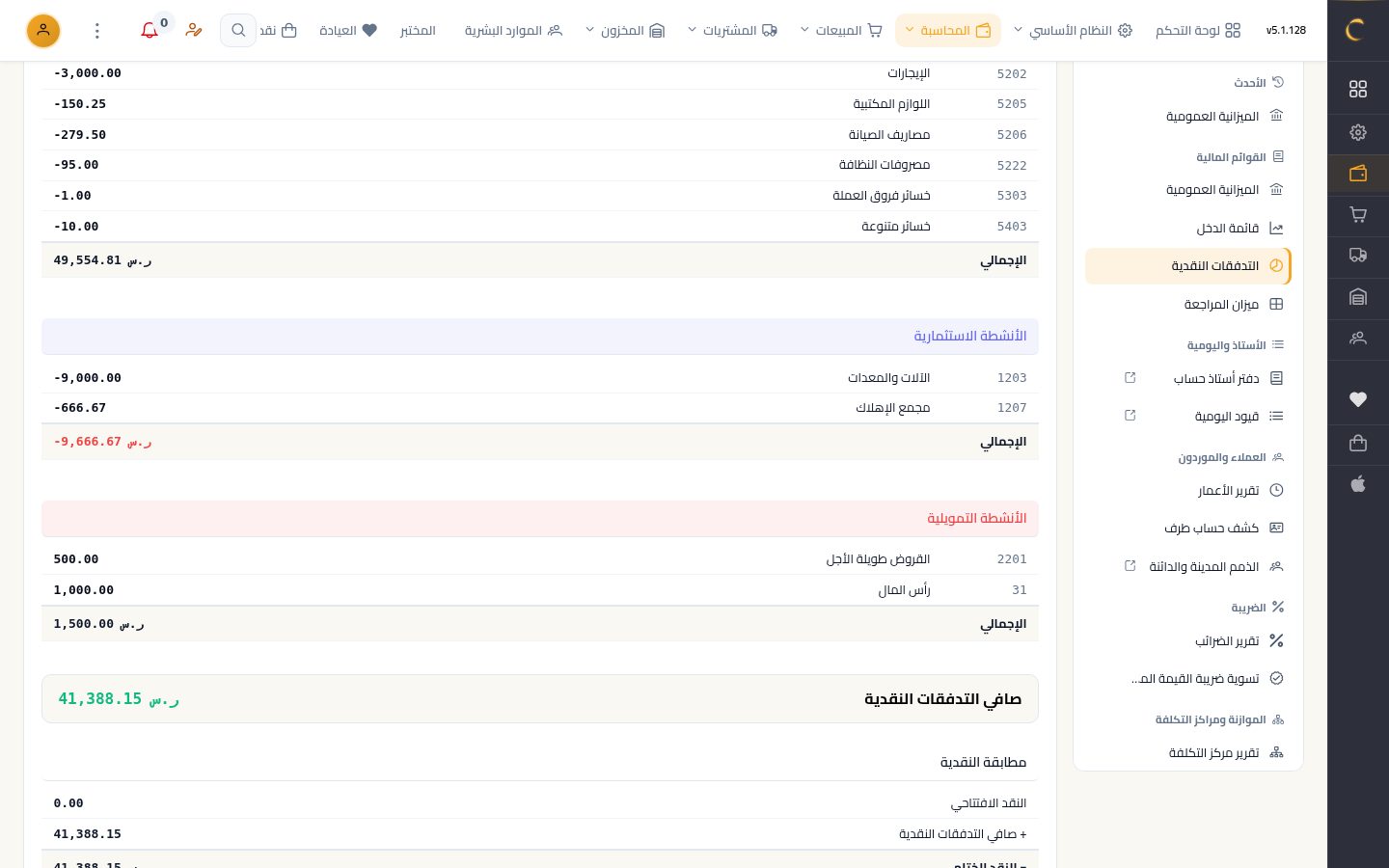This screenshot has height=868, width=1389.
Task: Click the صافي التدفقات النقدية value 41,388.15
Action: click(x=120, y=699)
